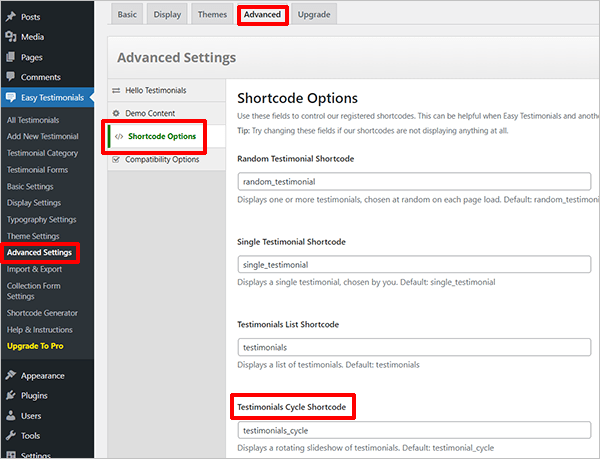The height and width of the screenshot is (459, 600).
Task: Switch to the Basic tab
Action: (127, 14)
